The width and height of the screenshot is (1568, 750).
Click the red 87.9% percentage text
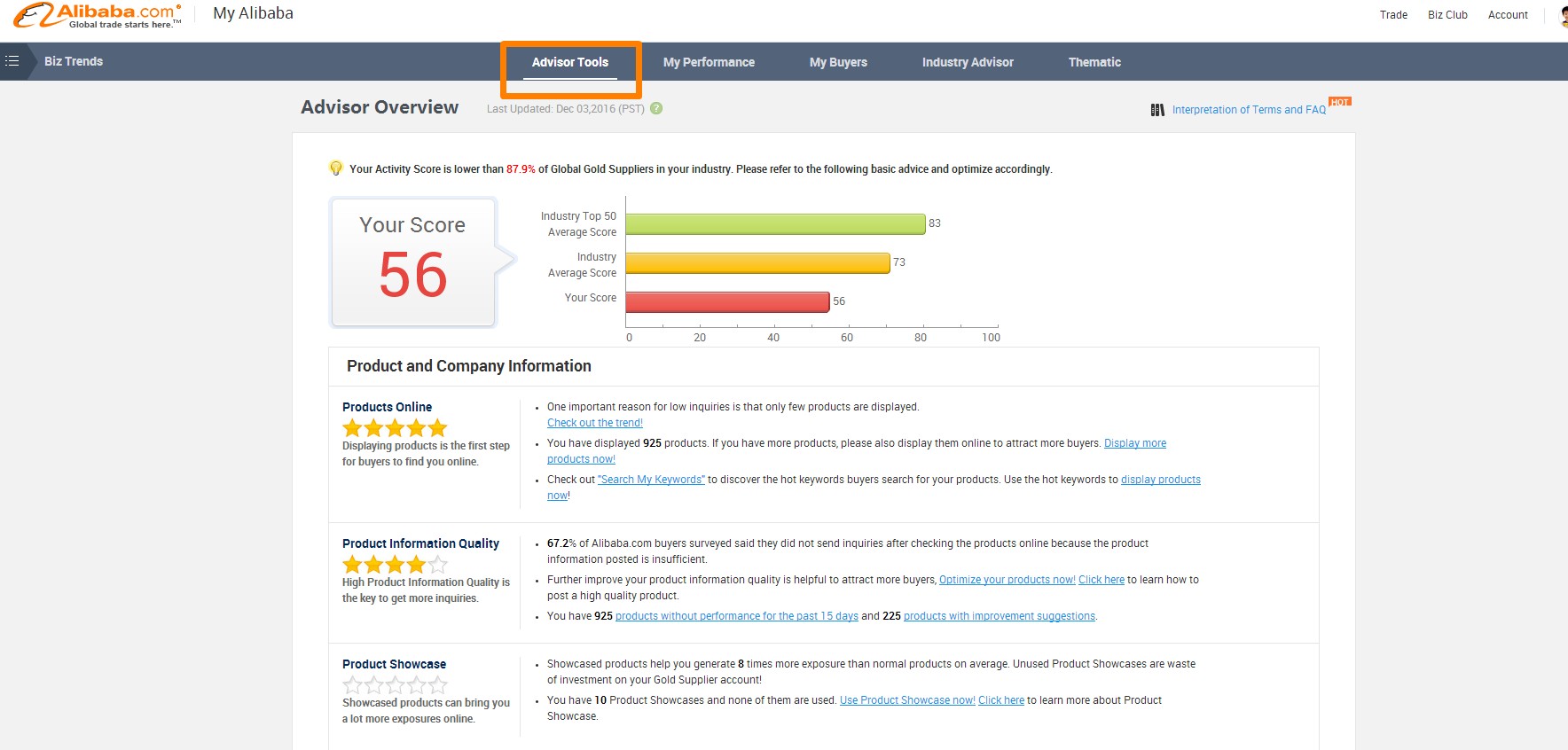(x=521, y=169)
